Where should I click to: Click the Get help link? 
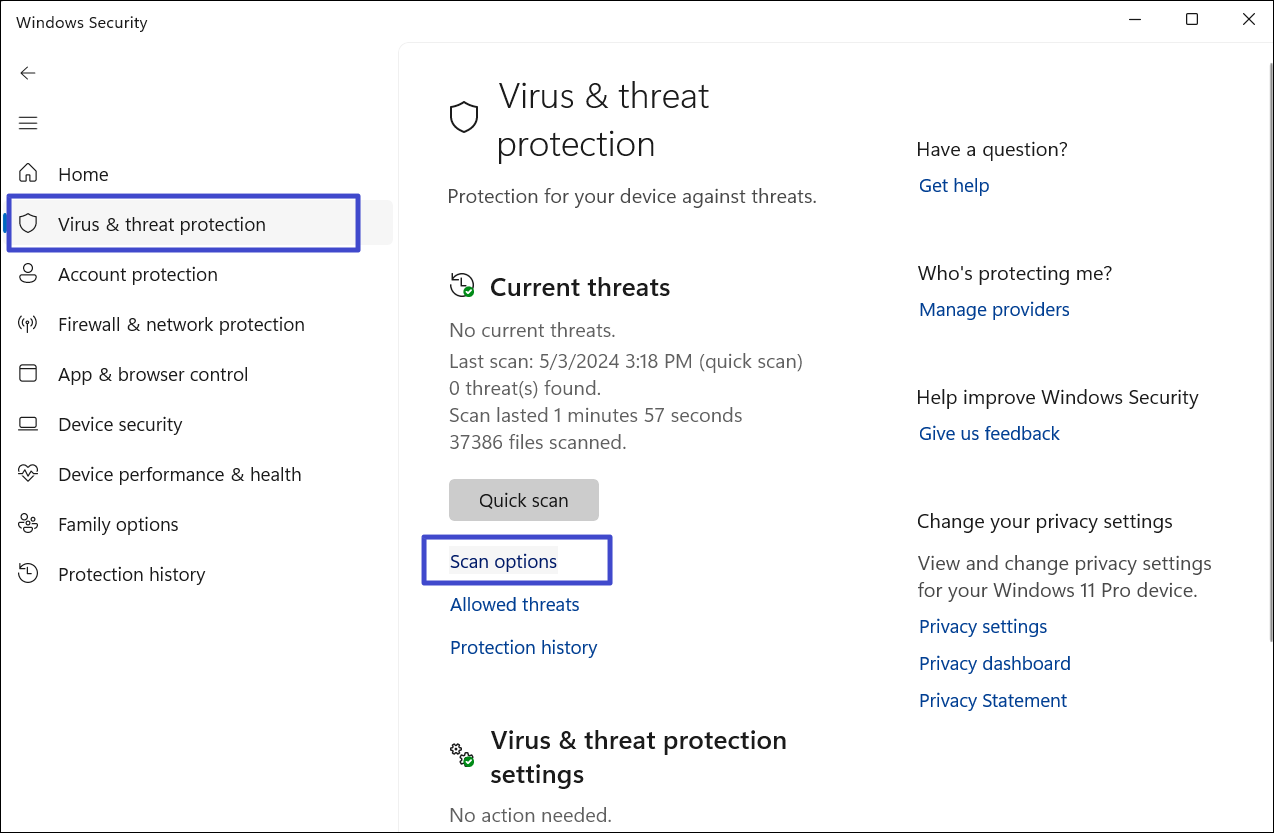click(x=954, y=185)
